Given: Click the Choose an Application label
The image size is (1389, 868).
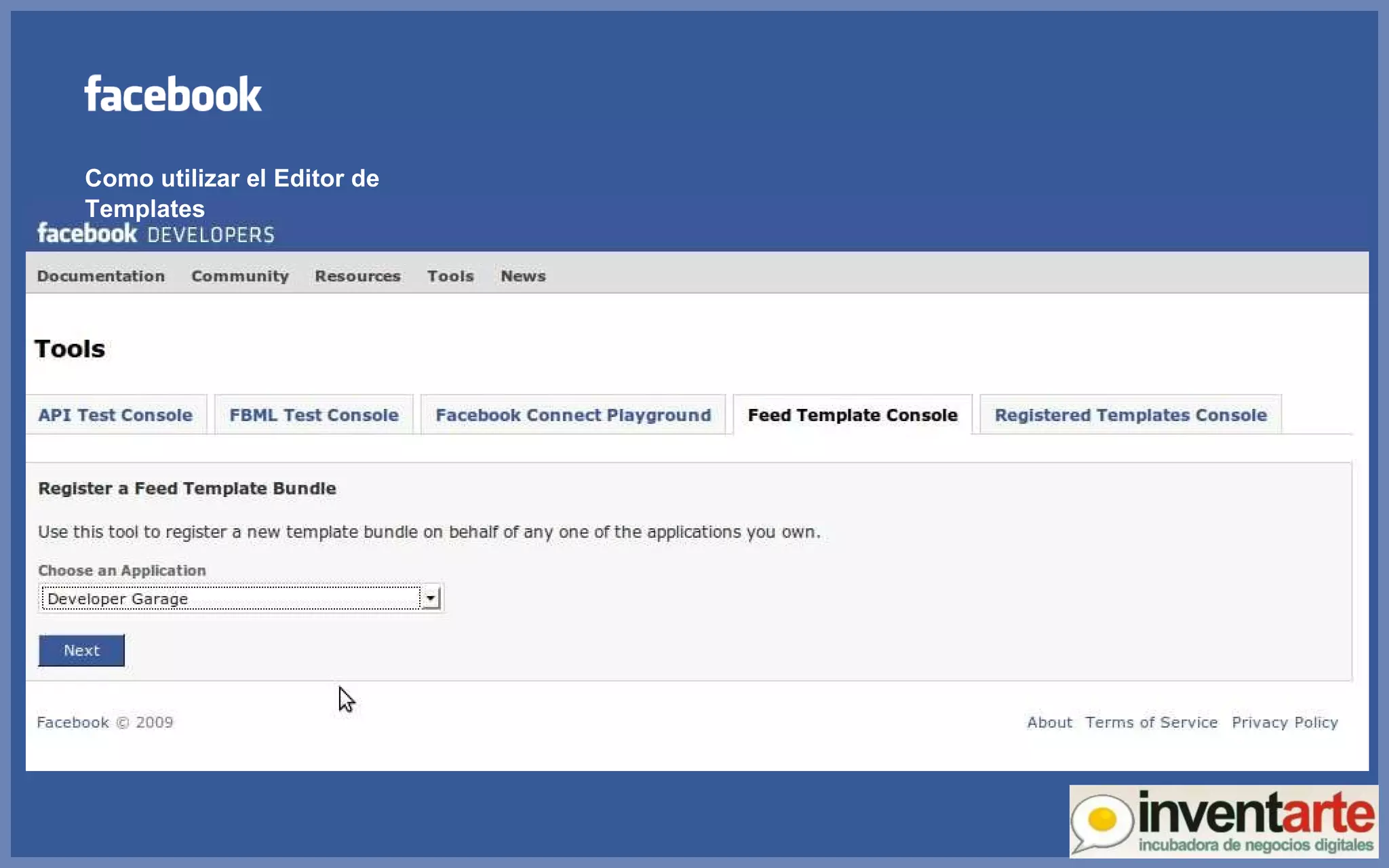Looking at the screenshot, I should click(x=122, y=570).
